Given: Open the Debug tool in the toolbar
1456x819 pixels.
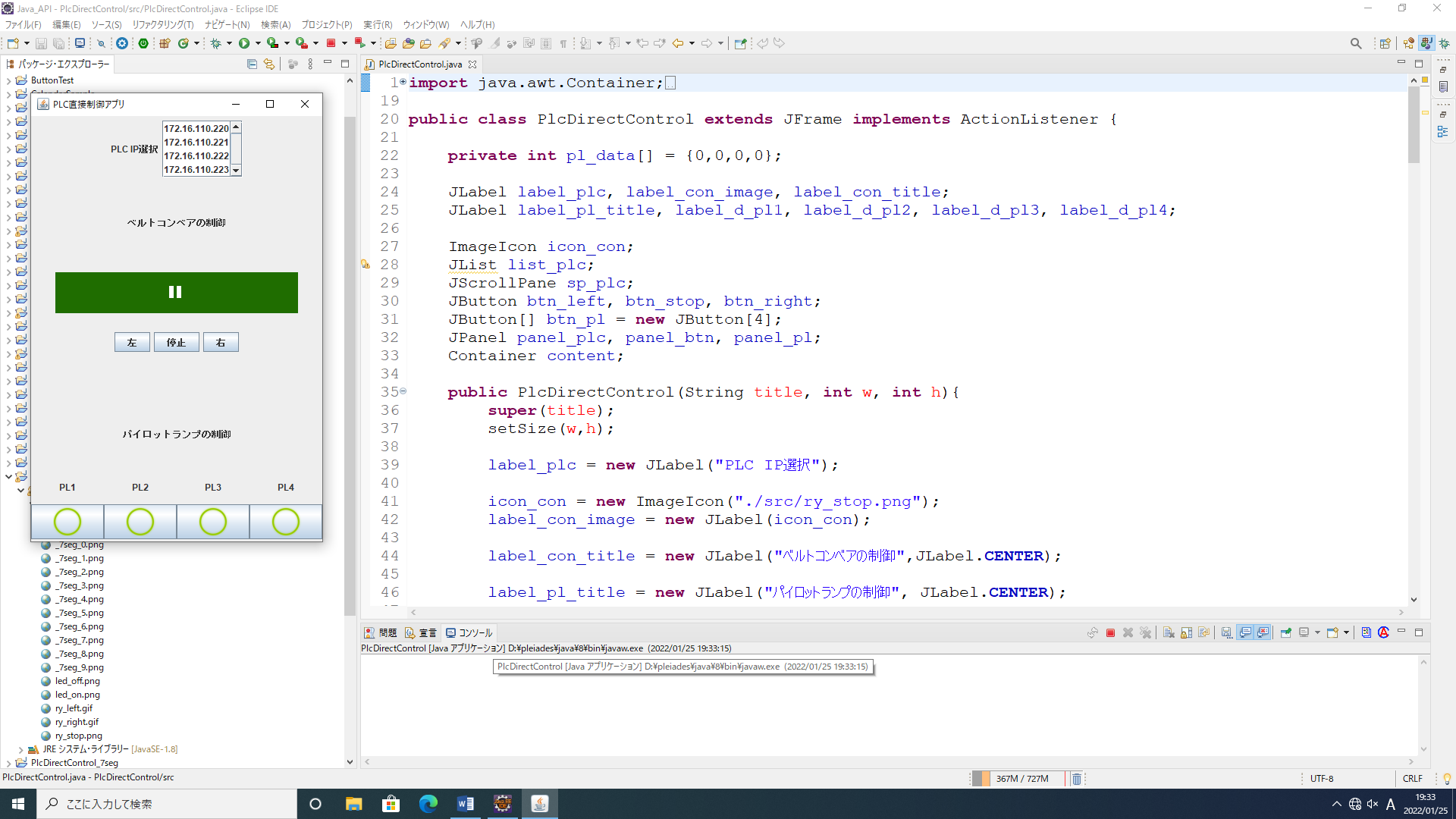Looking at the screenshot, I should pos(215,43).
